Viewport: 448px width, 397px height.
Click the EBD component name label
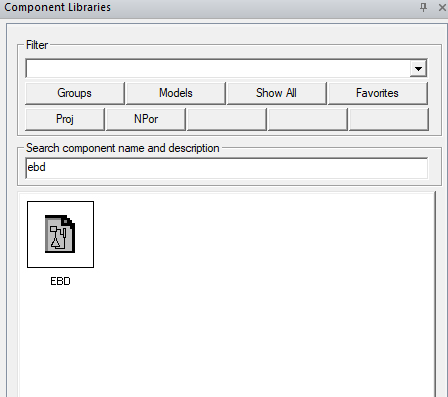[60, 281]
